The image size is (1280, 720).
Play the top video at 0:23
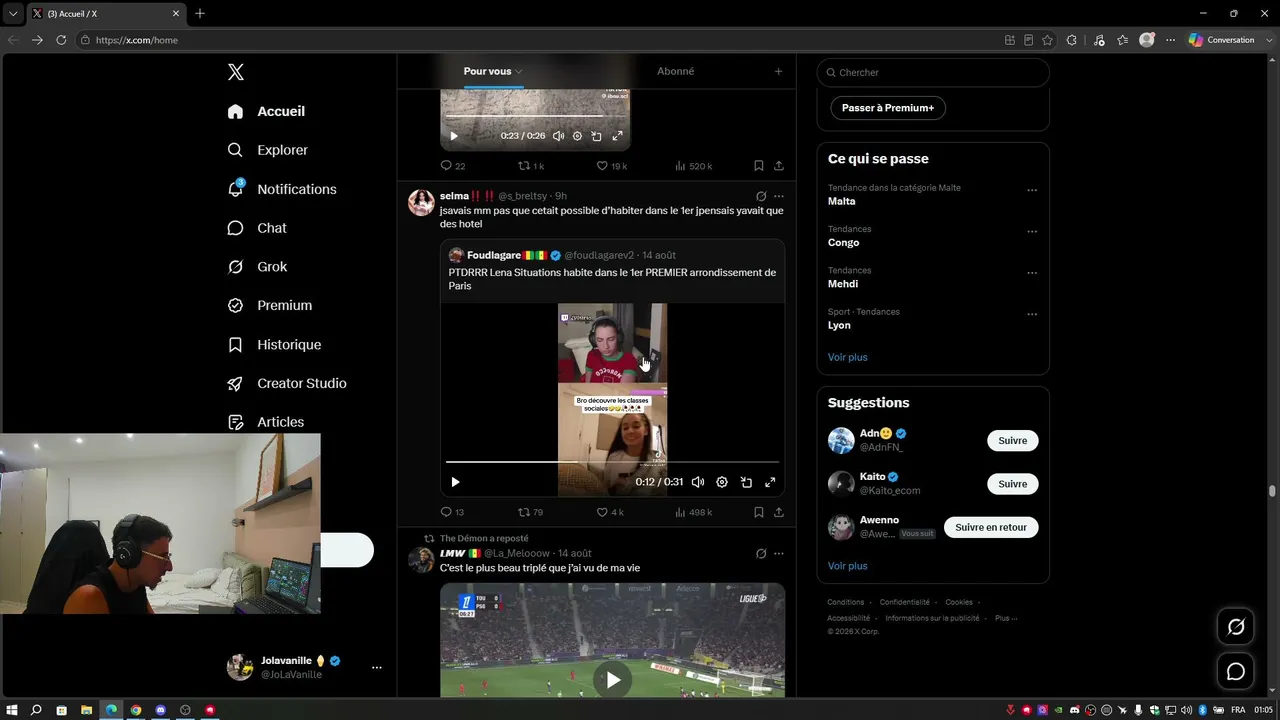(x=454, y=136)
